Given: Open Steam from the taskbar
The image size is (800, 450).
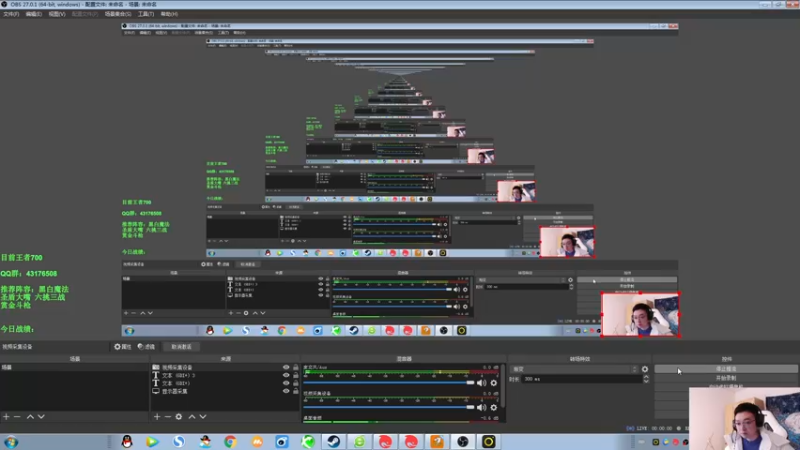Looking at the screenshot, I should (x=334, y=442).
